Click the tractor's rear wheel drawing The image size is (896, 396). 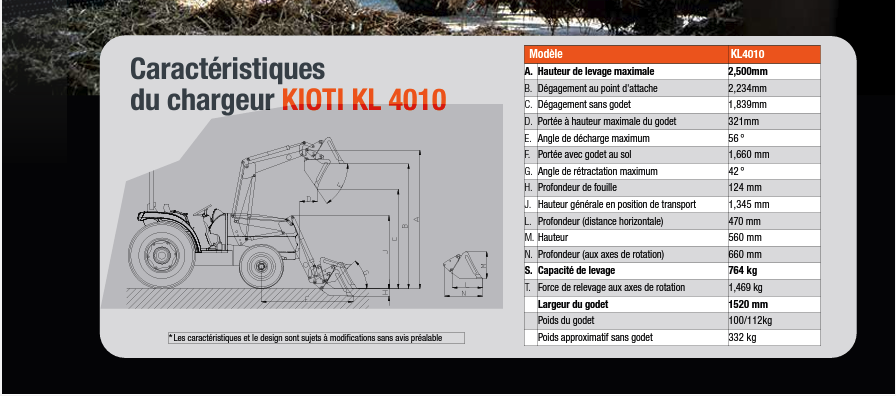coord(162,254)
